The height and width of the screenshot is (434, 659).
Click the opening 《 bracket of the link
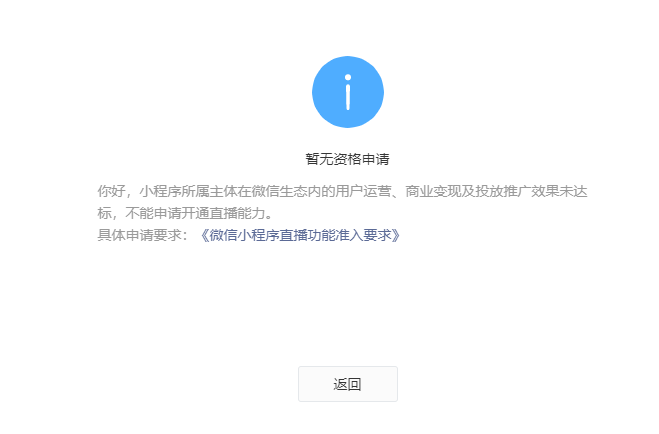point(203,235)
